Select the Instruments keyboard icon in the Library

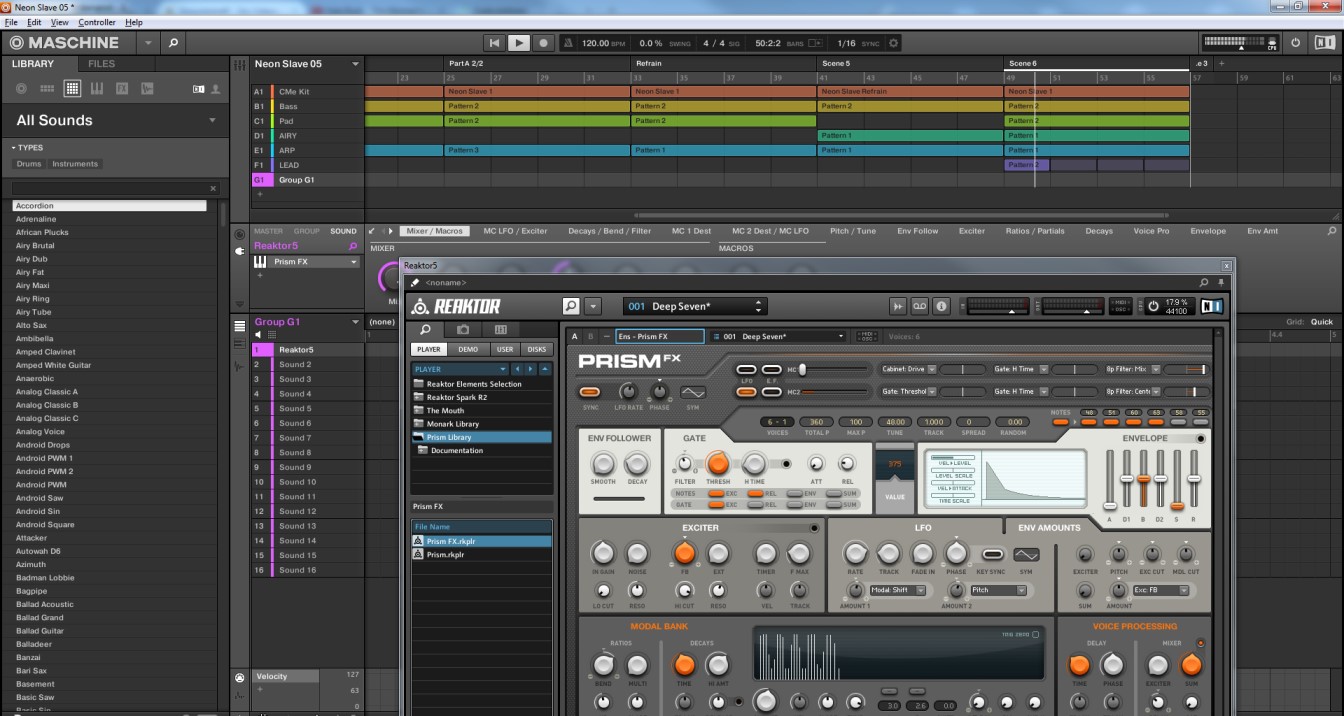coord(97,89)
